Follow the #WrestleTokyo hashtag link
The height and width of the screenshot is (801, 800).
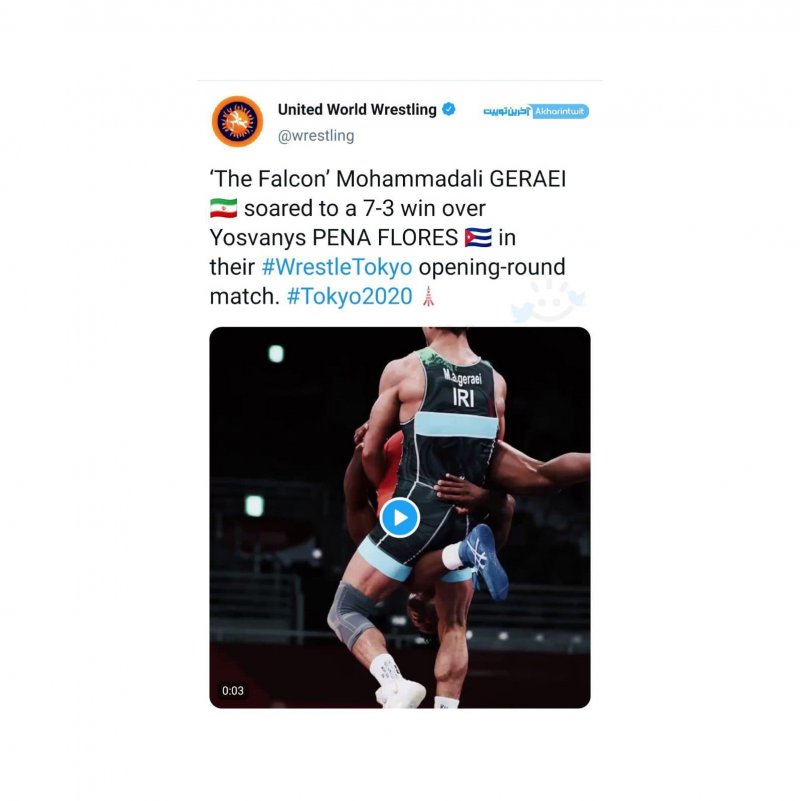[337, 267]
